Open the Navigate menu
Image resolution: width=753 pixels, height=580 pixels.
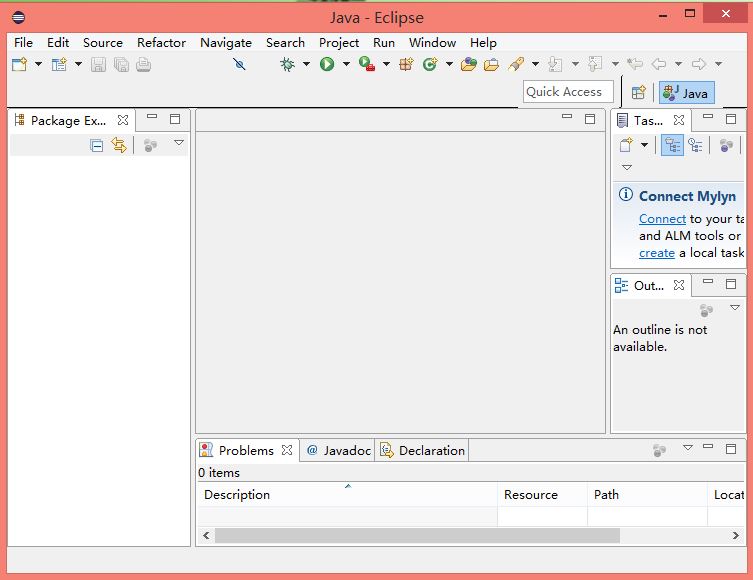click(226, 43)
